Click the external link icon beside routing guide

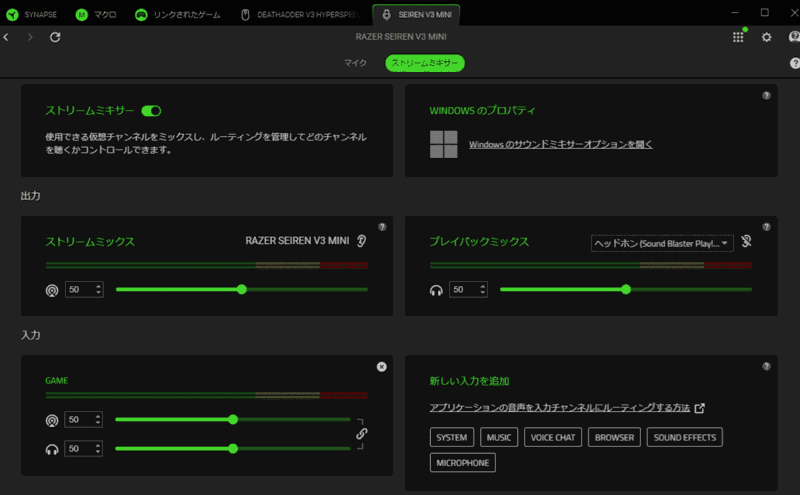pos(700,408)
